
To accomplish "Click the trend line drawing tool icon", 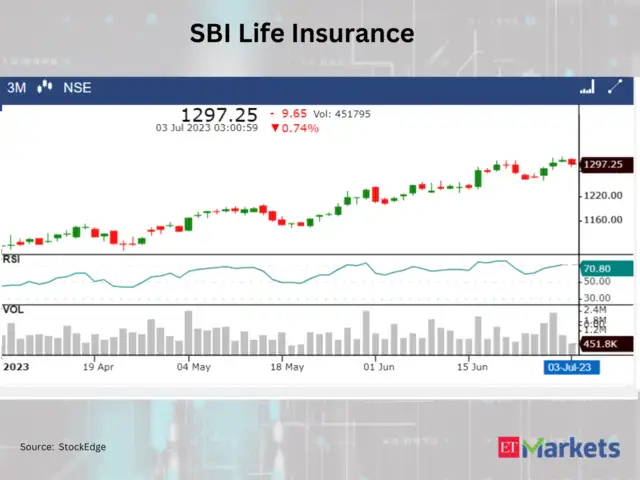I will tap(615, 86).
